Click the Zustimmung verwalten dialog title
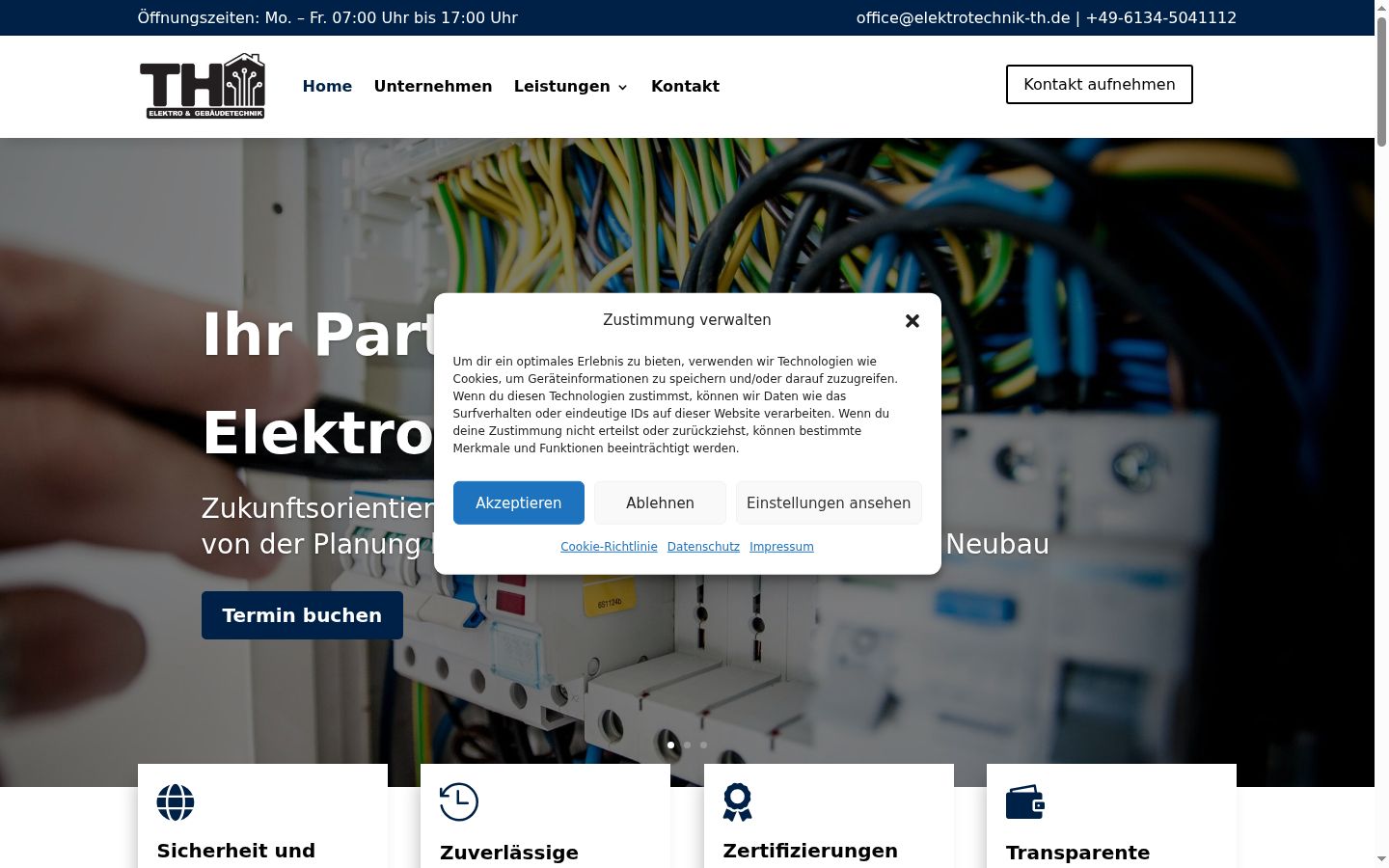The image size is (1389, 868). [687, 320]
